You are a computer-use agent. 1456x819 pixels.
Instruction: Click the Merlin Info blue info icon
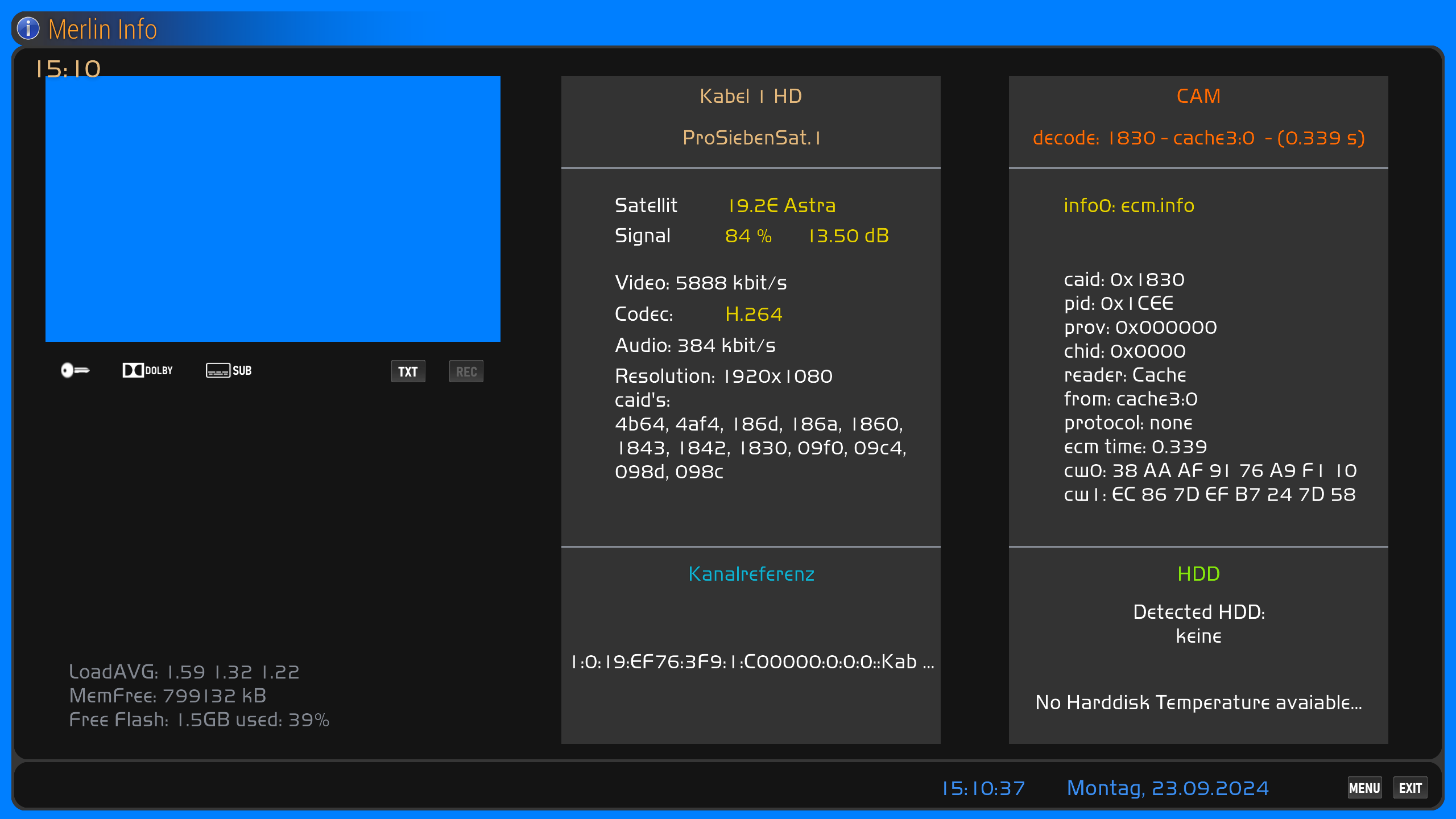28,28
